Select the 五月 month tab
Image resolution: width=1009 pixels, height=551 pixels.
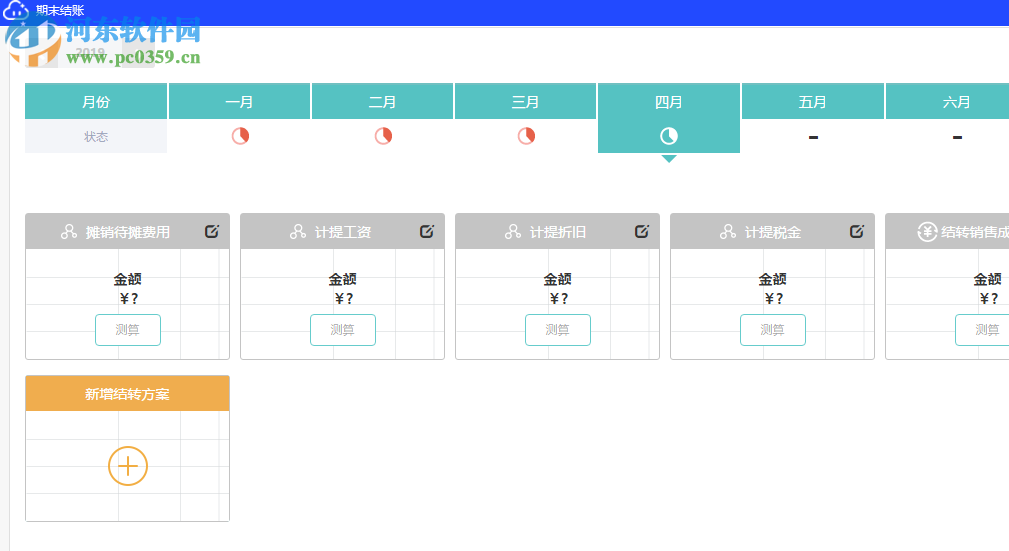813,102
